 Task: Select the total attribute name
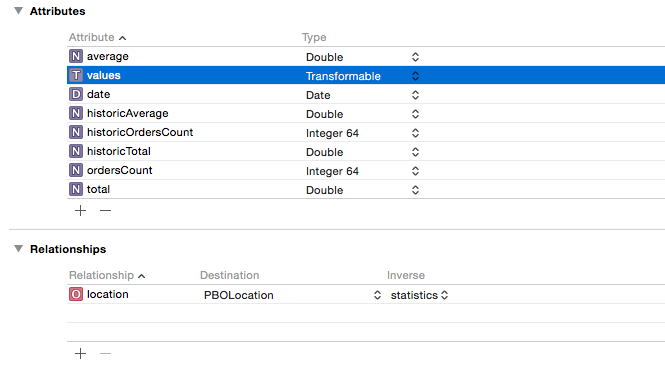coord(98,189)
